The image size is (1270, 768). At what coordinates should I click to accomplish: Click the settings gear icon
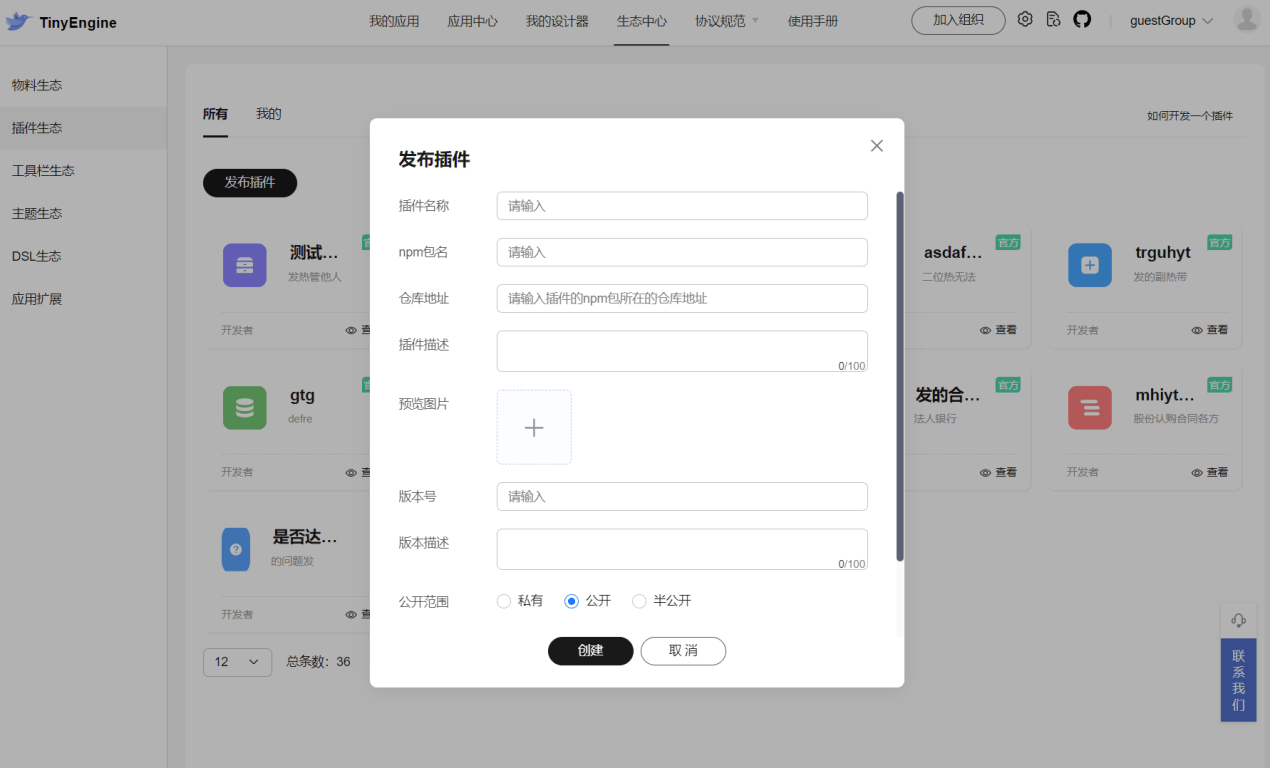click(x=1024, y=18)
